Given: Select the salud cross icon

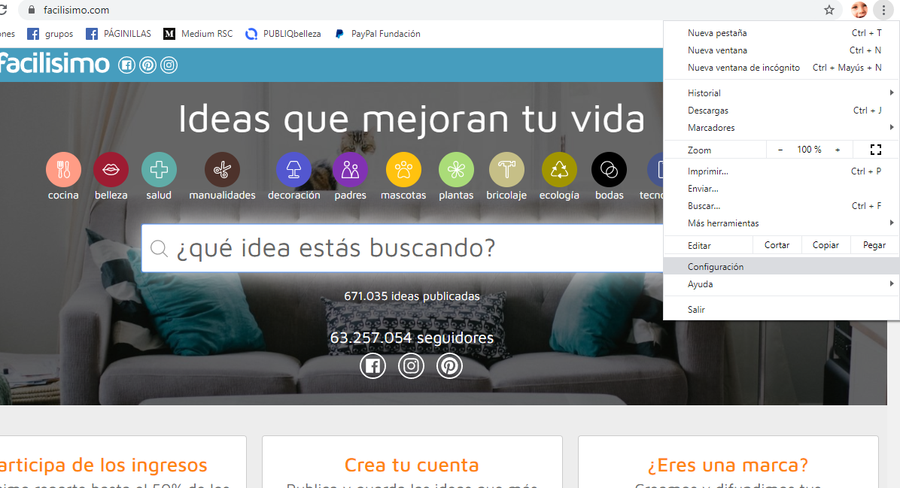Looking at the screenshot, I should click(x=159, y=170).
